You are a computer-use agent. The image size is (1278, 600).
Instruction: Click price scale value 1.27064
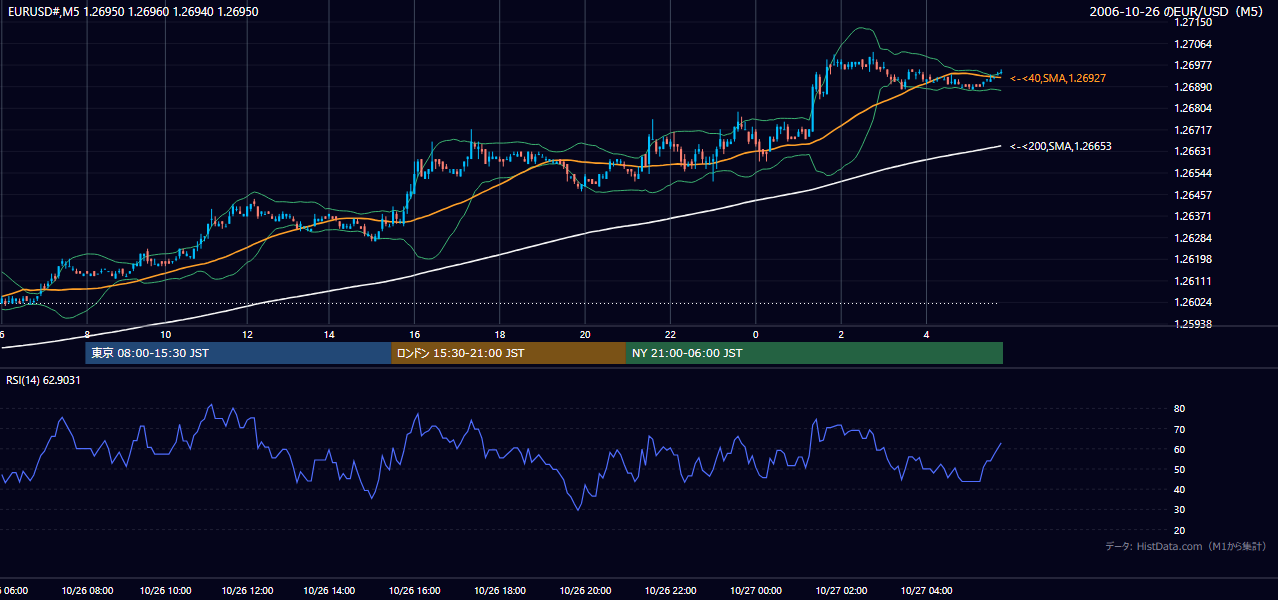click(1194, 44)
